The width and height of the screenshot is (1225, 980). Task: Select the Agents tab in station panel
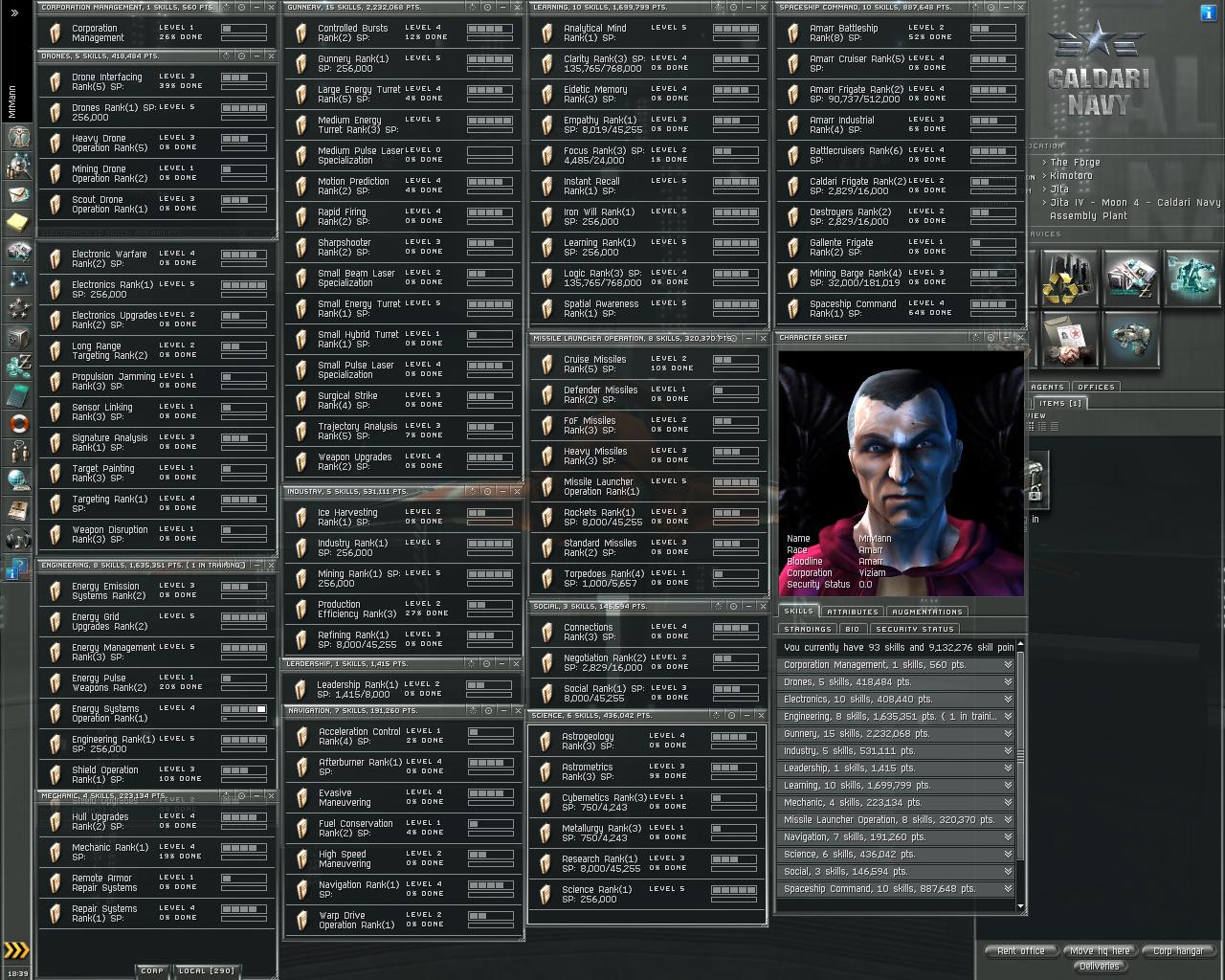tap(1047, 387)
